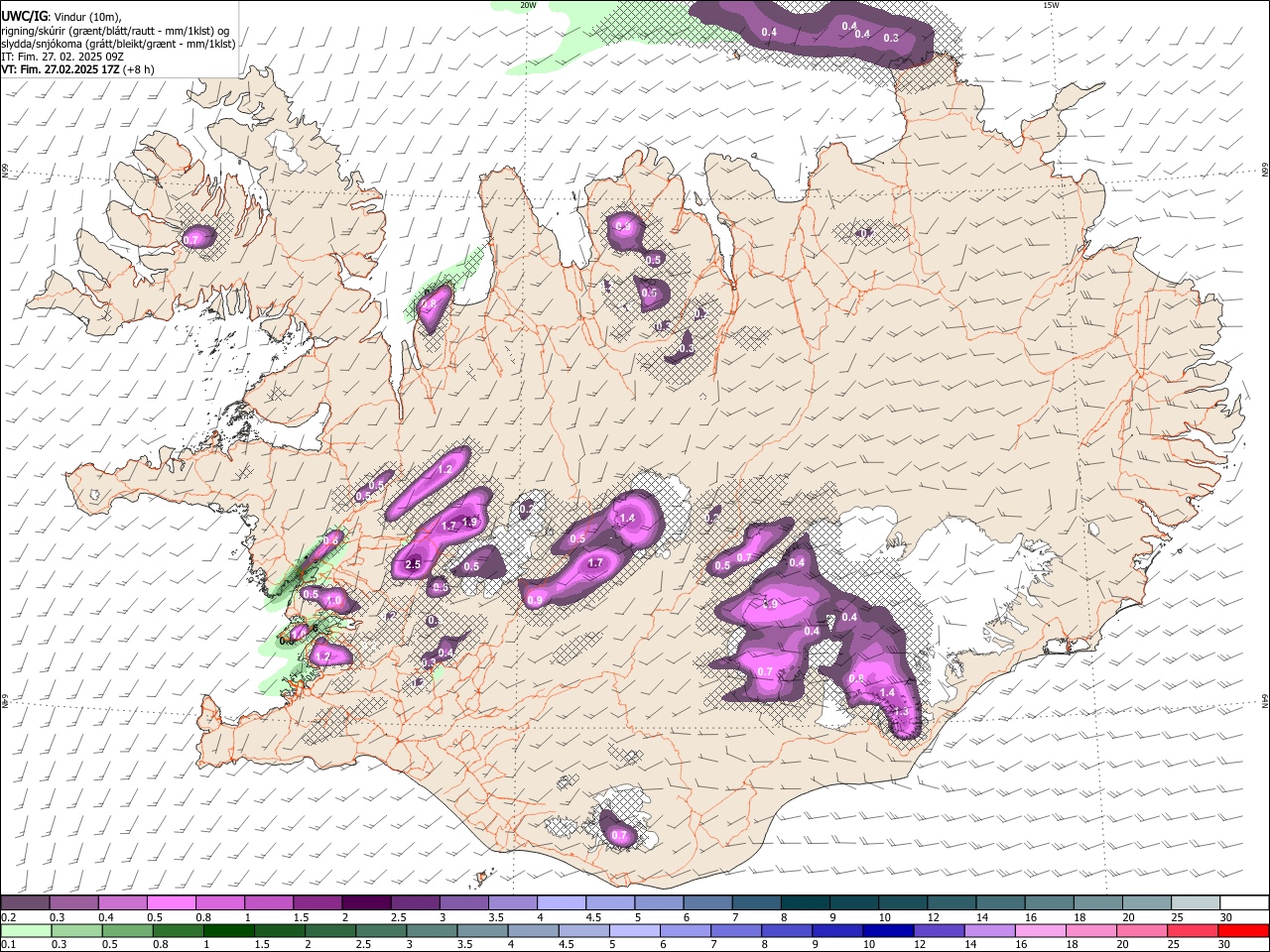Pick the purple snow swatch labeled 1.5
1270x952 pixels.
point(317,903)
